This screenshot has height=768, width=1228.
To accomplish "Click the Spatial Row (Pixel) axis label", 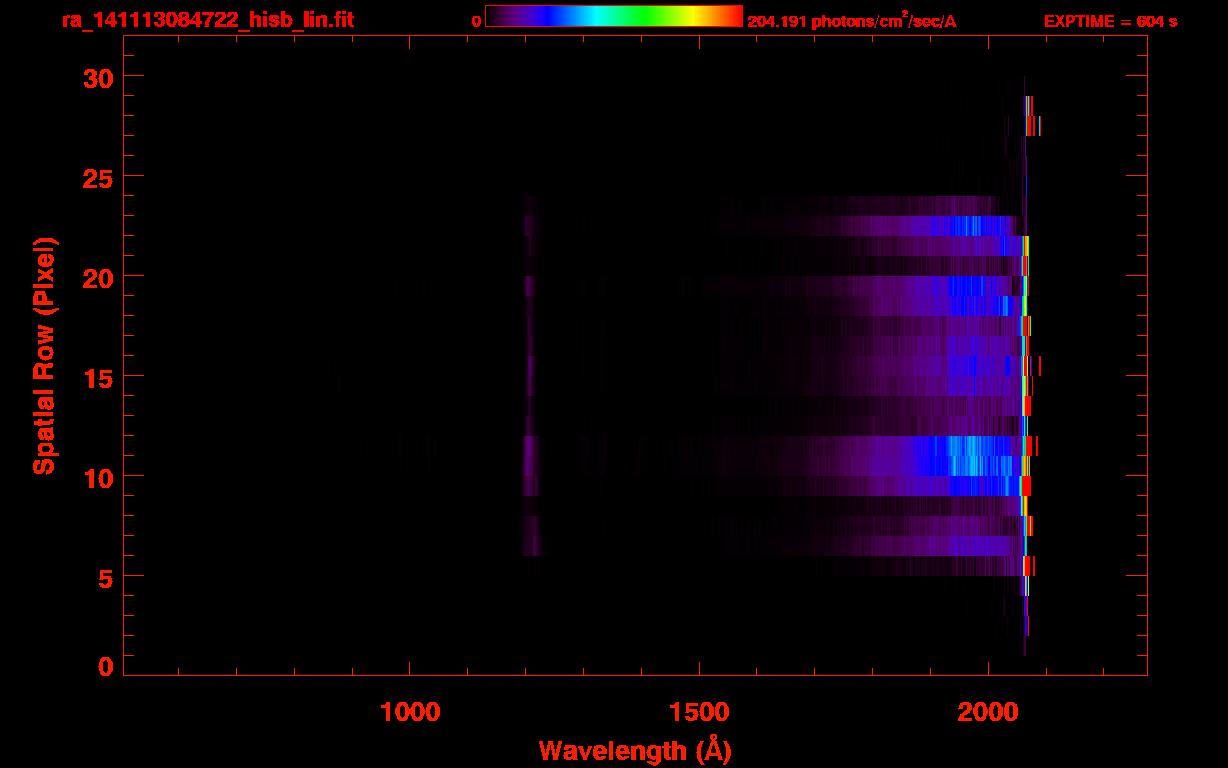I will point(44,356).
